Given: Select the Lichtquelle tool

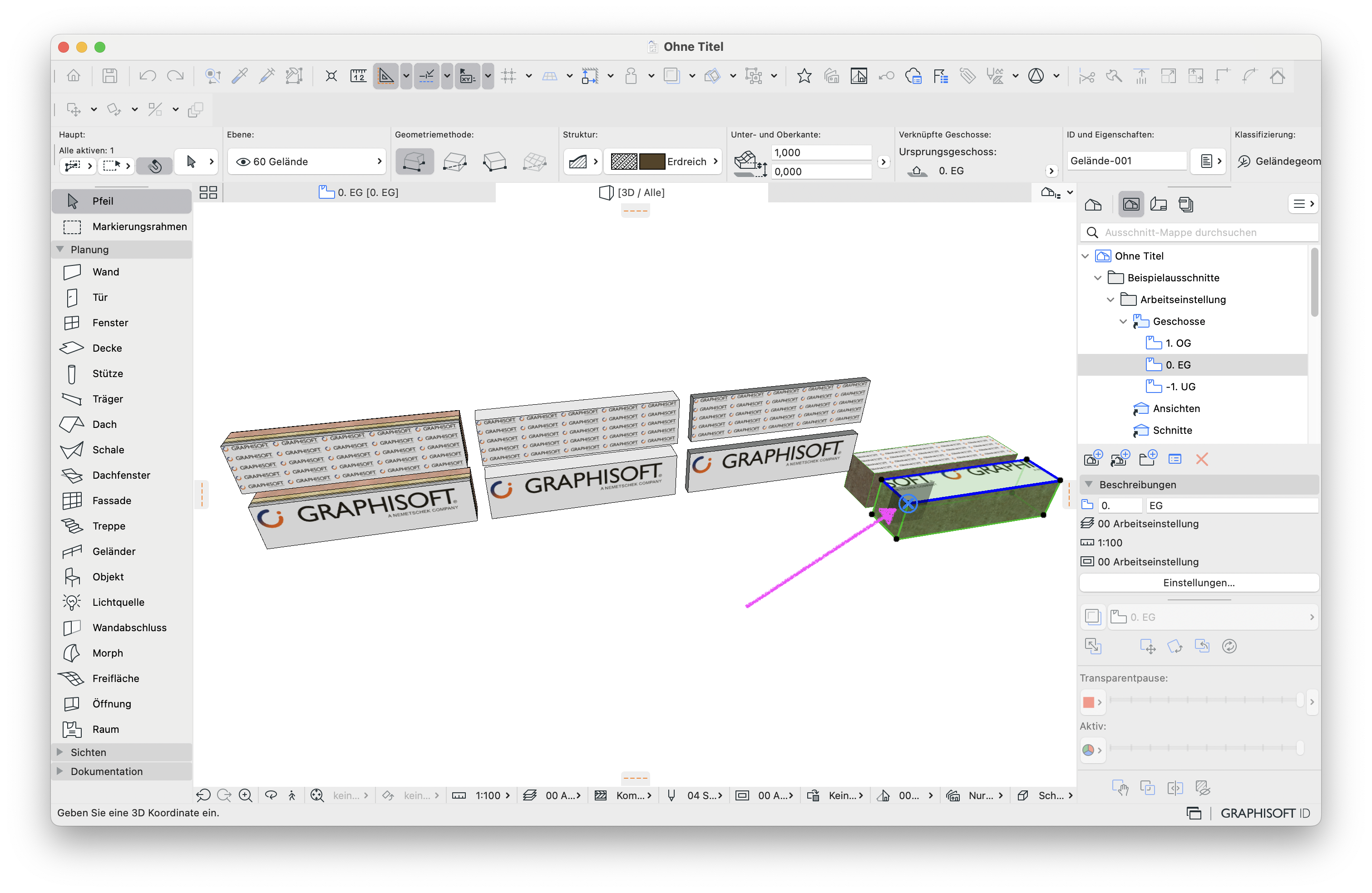Looking at the screenshot, I should [x=121, y=602].
